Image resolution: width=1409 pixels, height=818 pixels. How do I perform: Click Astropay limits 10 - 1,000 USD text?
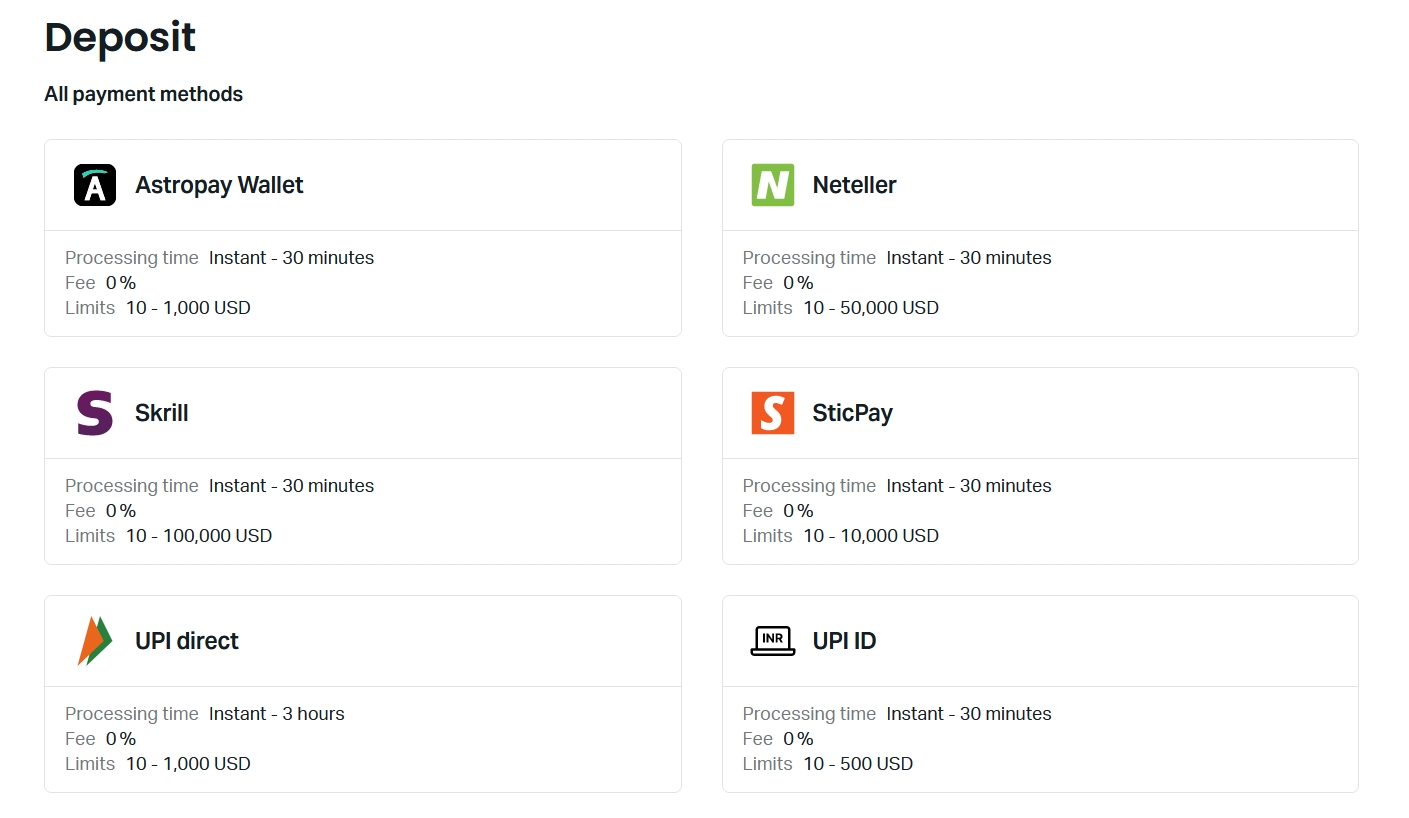coord(188,308)
